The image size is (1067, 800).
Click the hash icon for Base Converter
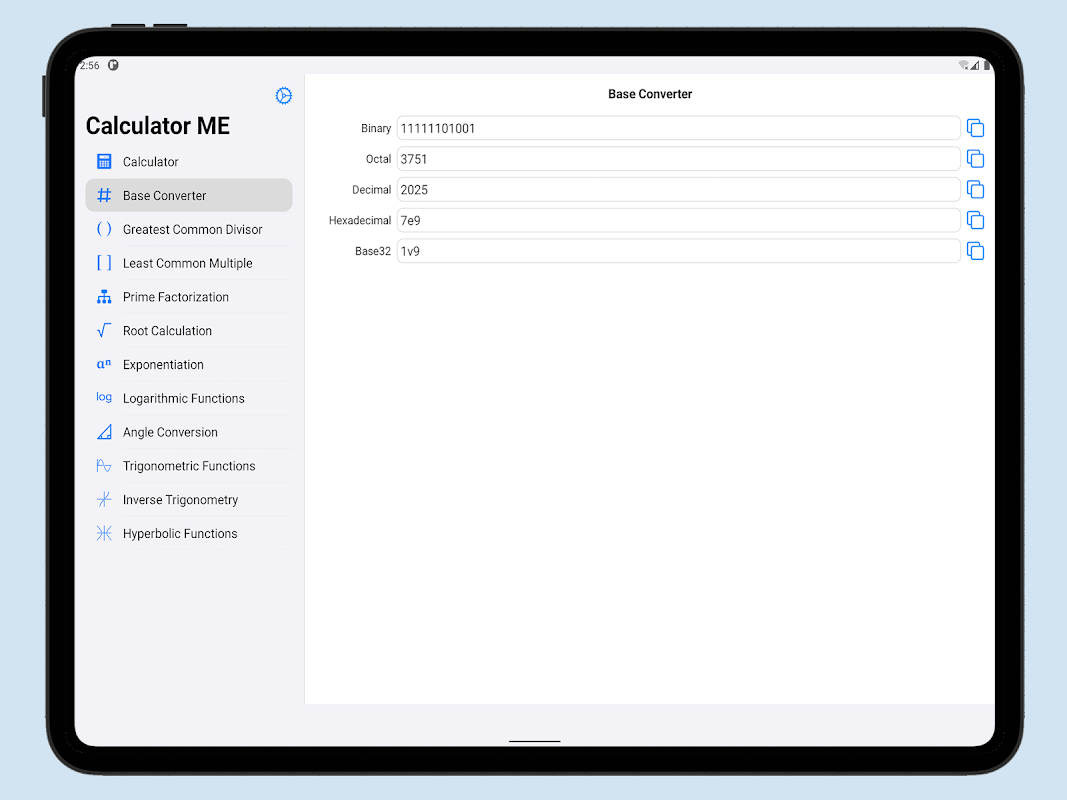pyautogui.click(x=104, y=195)
